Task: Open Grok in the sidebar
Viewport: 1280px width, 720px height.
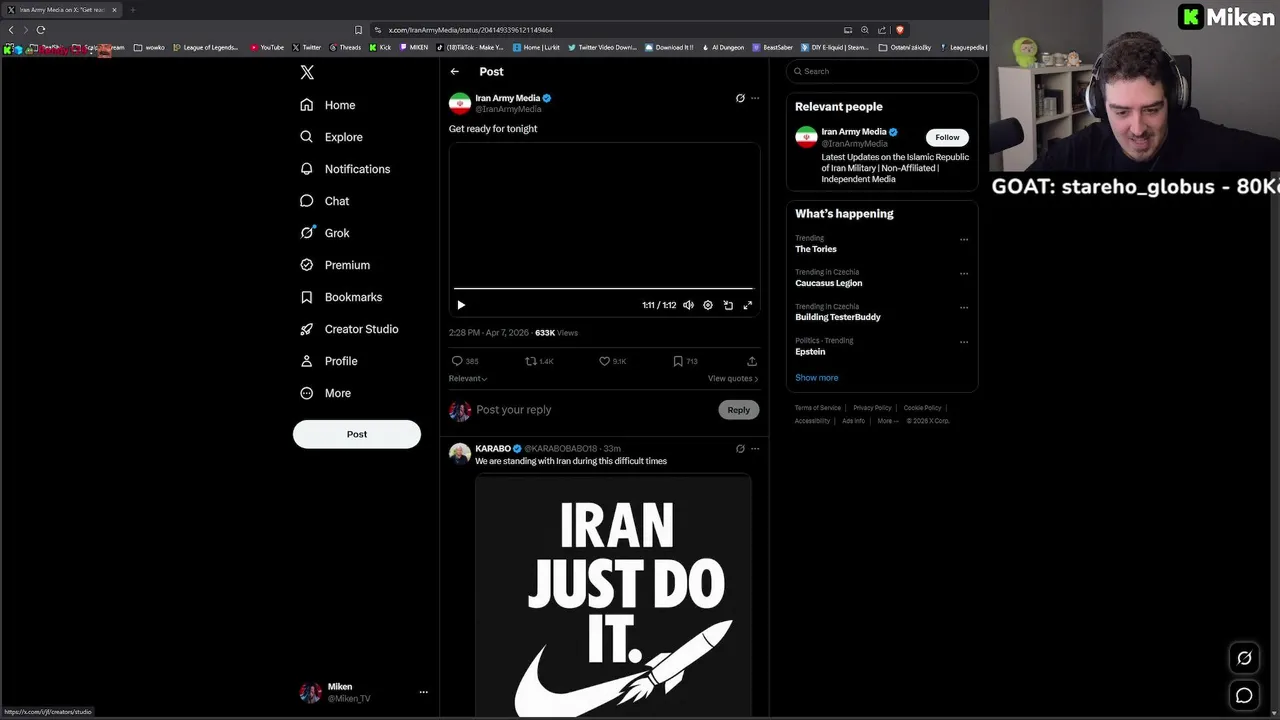Action: (325, 233)
